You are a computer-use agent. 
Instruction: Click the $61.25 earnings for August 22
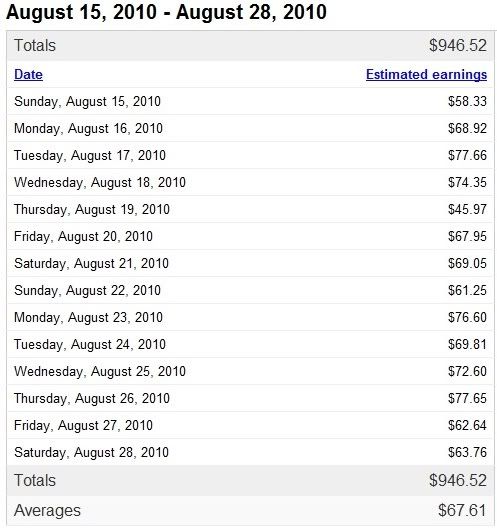pyautogui.click(x=467, y=290)
